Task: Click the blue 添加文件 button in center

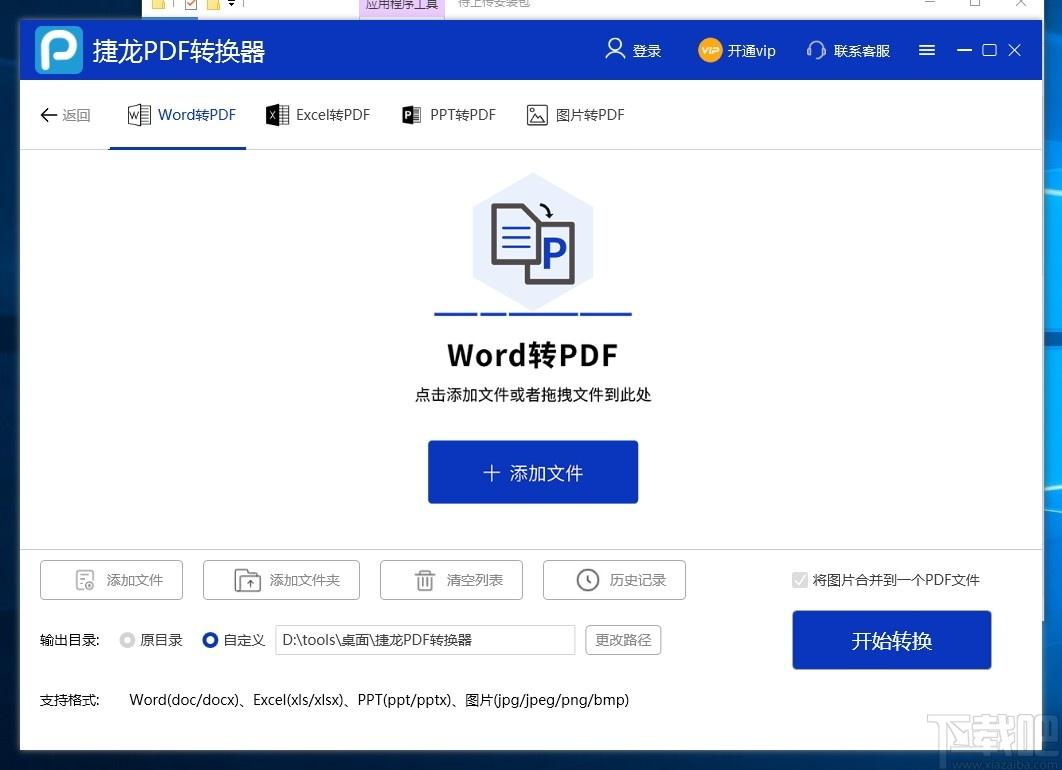Action: tap(533, 472)
